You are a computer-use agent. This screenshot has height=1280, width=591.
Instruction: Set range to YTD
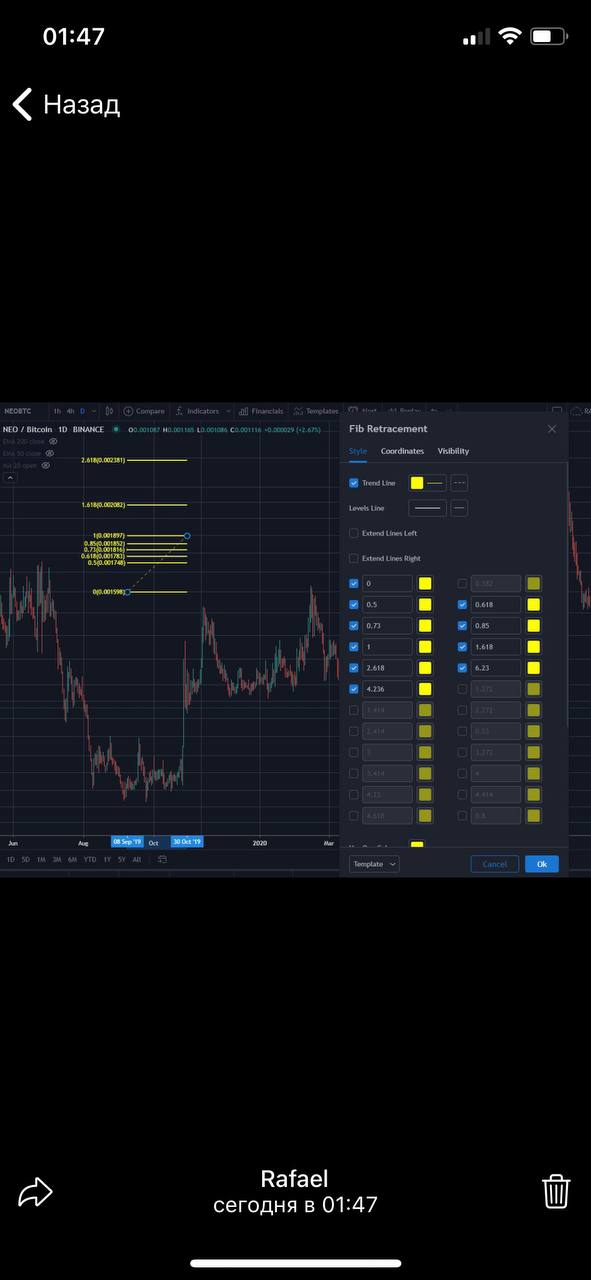click(90, 859)
